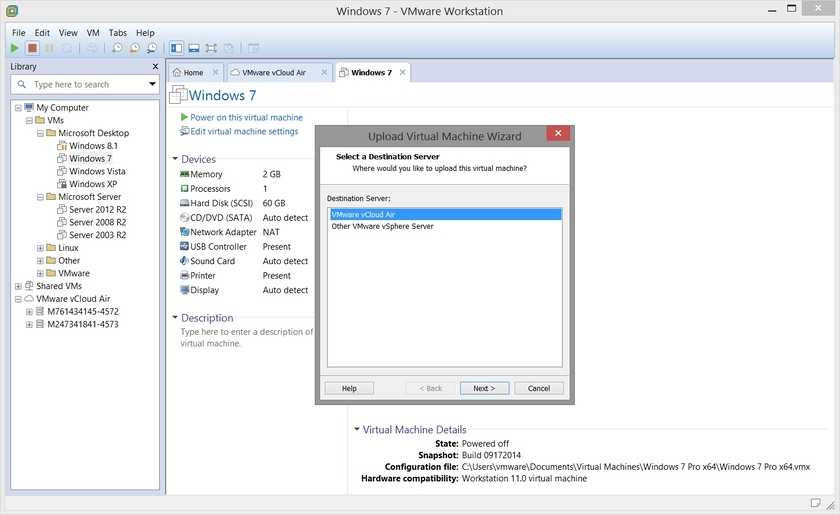The width and height of the screenshot is (840, 515).
Task: Open the Manage Snapshots toolbar icon
Action: point(152,48)
